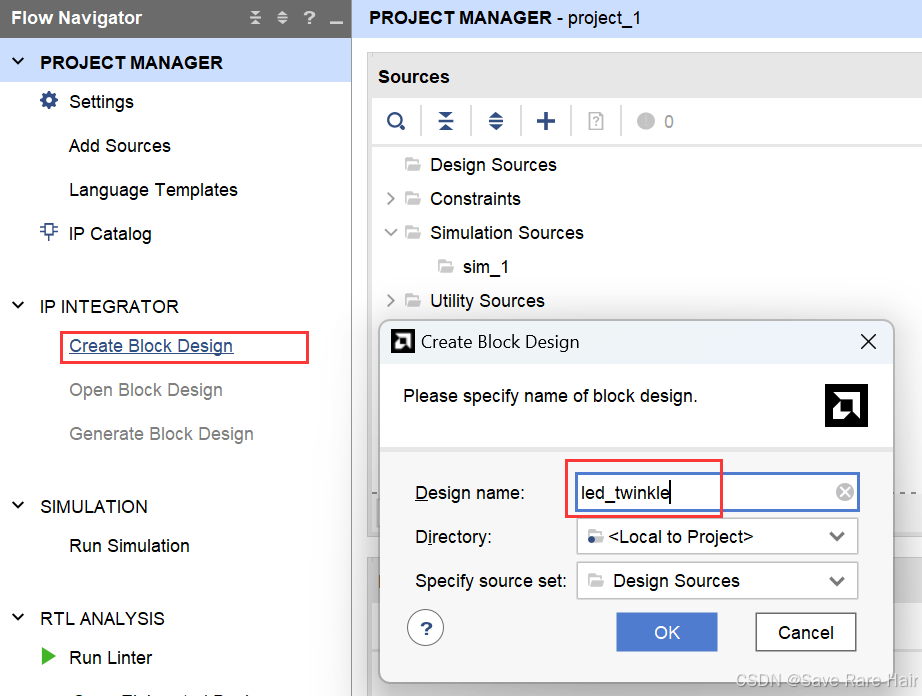The width and height of the screenshot is (922, 696).
Task: Click the IP INTEGRATOR heading
Action: (109, 306)
